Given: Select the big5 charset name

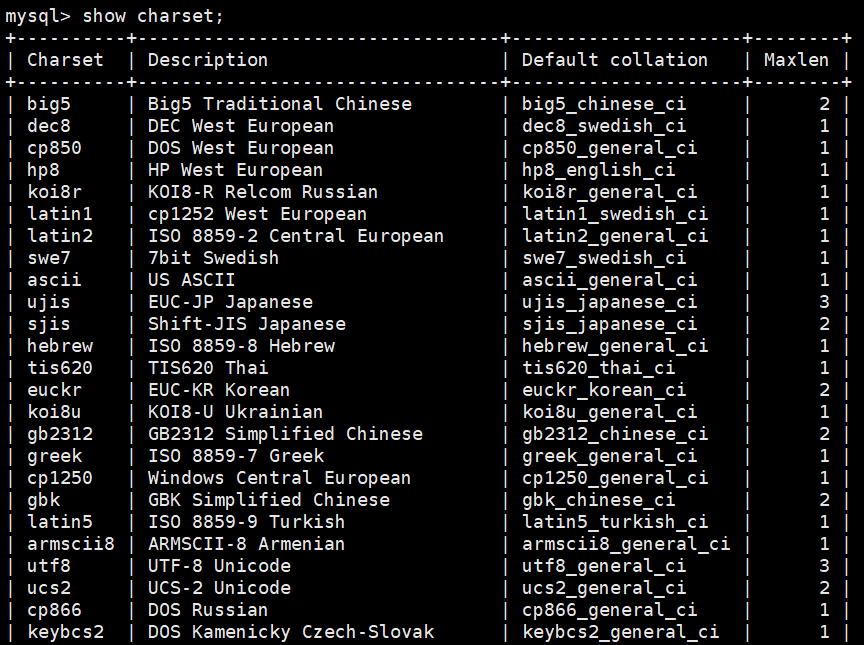Looking at the screenshot, I should pyautogui.click(x=49, y=104).
